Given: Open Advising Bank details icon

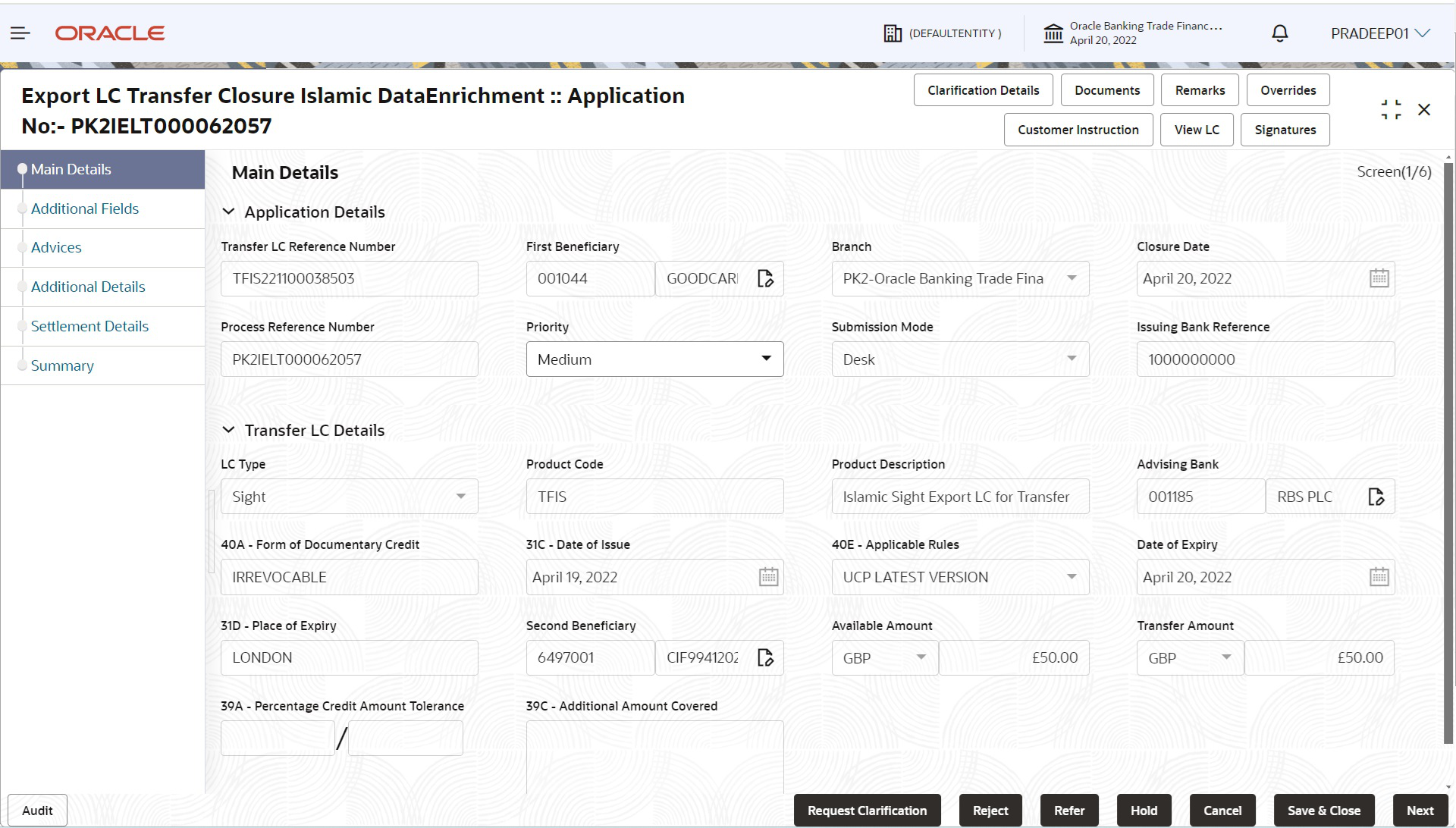Looking at the screenshot, I should pyautogui.click(x=1376, y=497).
